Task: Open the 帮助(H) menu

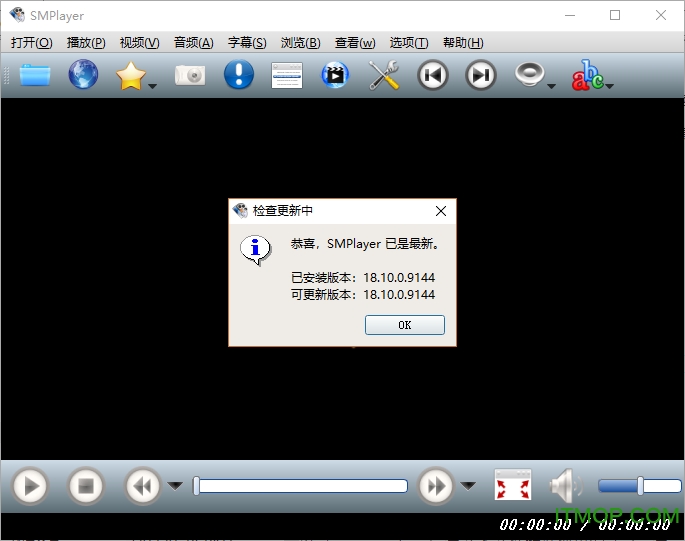Action: click(463, 43)
